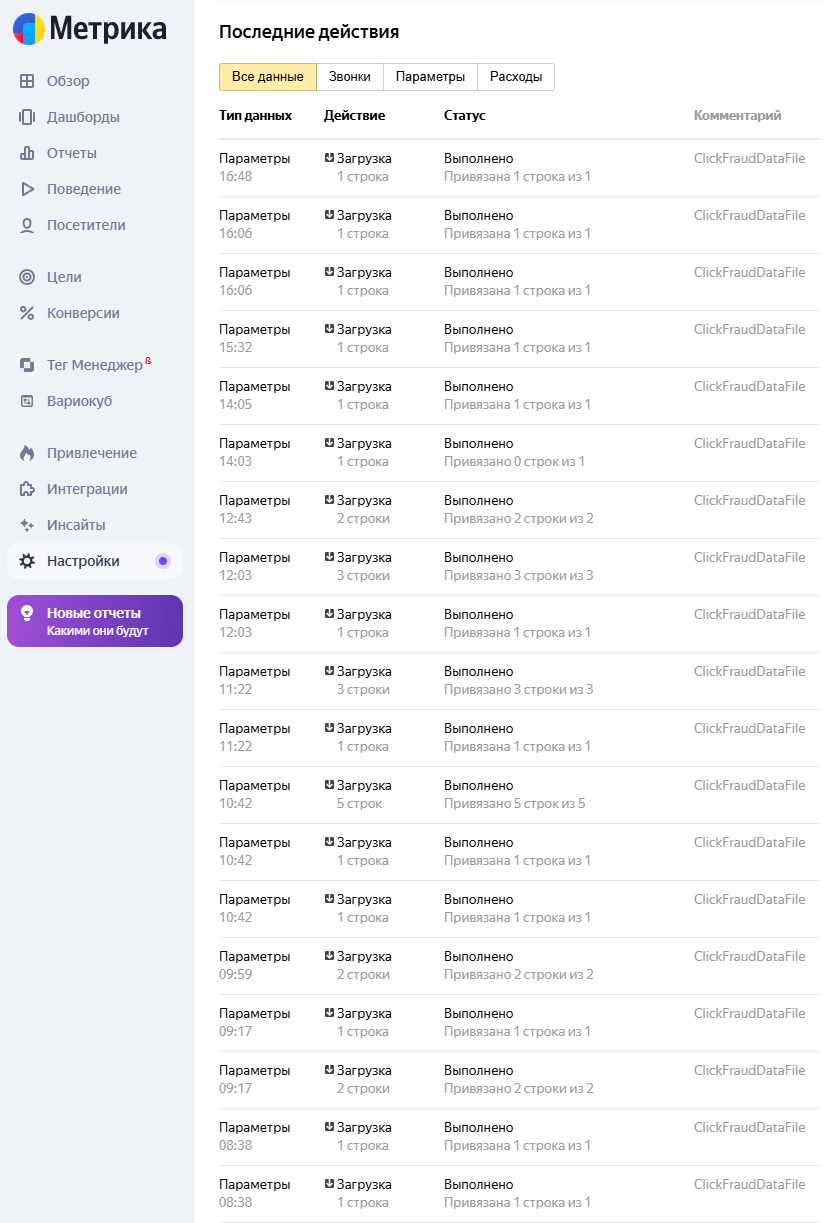Click the Цели target icon

27,277
